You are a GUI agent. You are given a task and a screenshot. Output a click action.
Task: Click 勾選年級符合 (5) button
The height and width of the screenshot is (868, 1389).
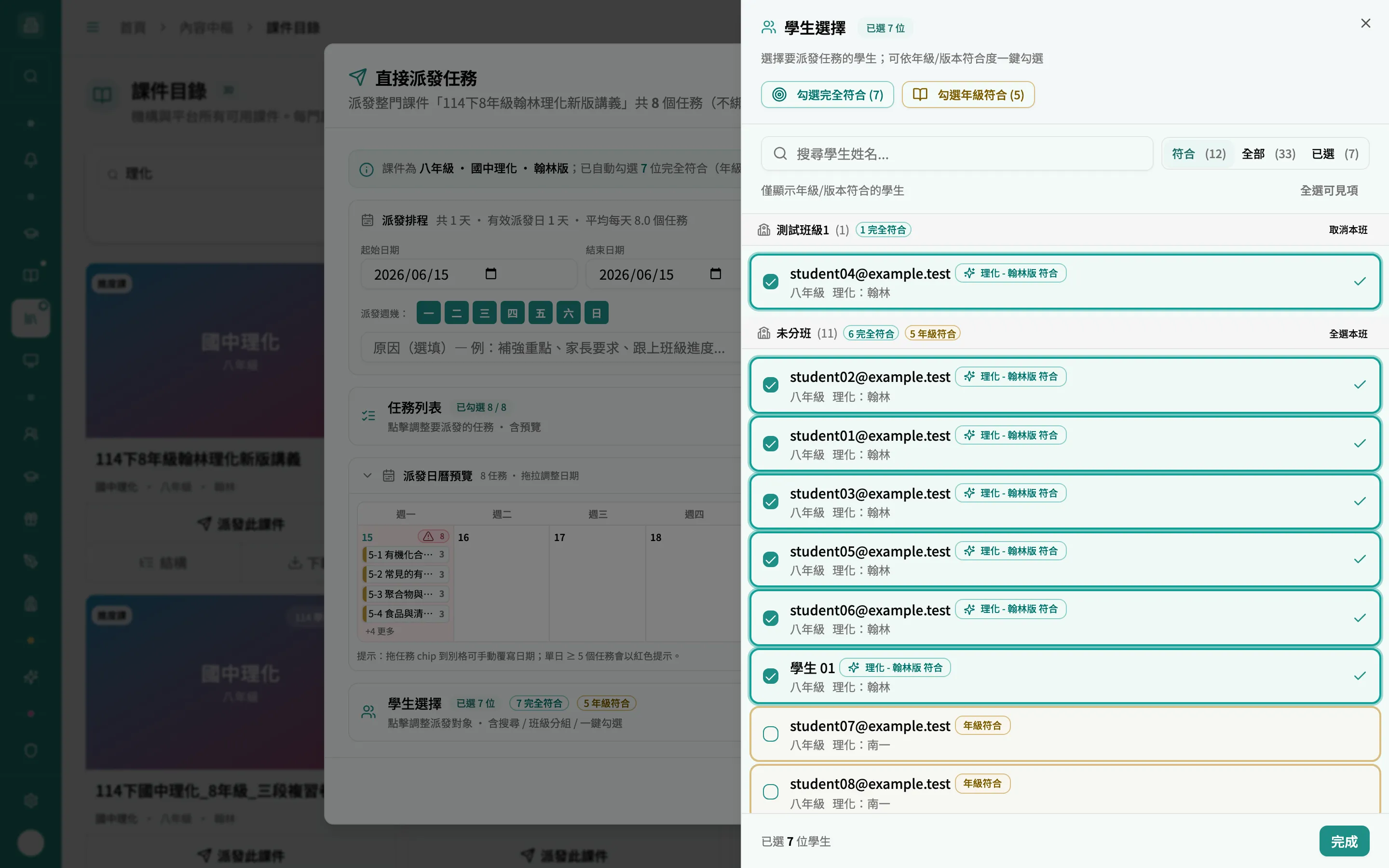tap(967, 95)
